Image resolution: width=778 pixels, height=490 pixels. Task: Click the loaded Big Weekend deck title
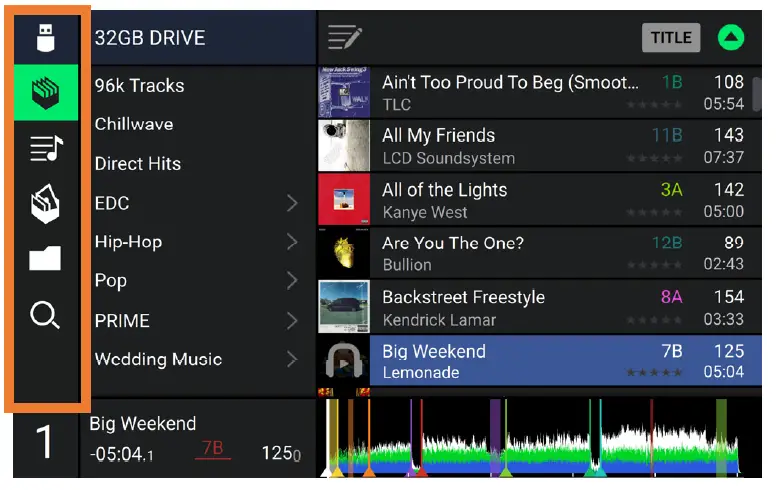tap(143, 424)
